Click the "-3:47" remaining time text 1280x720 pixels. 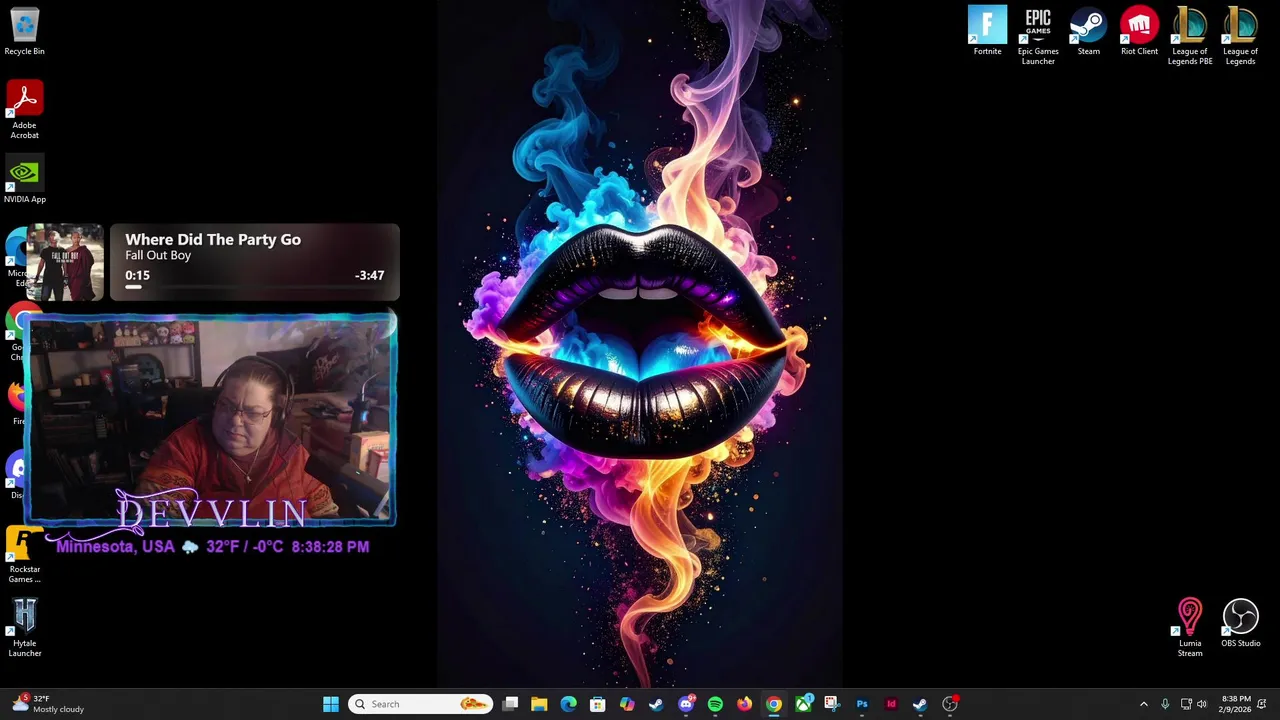pos(369,275)
